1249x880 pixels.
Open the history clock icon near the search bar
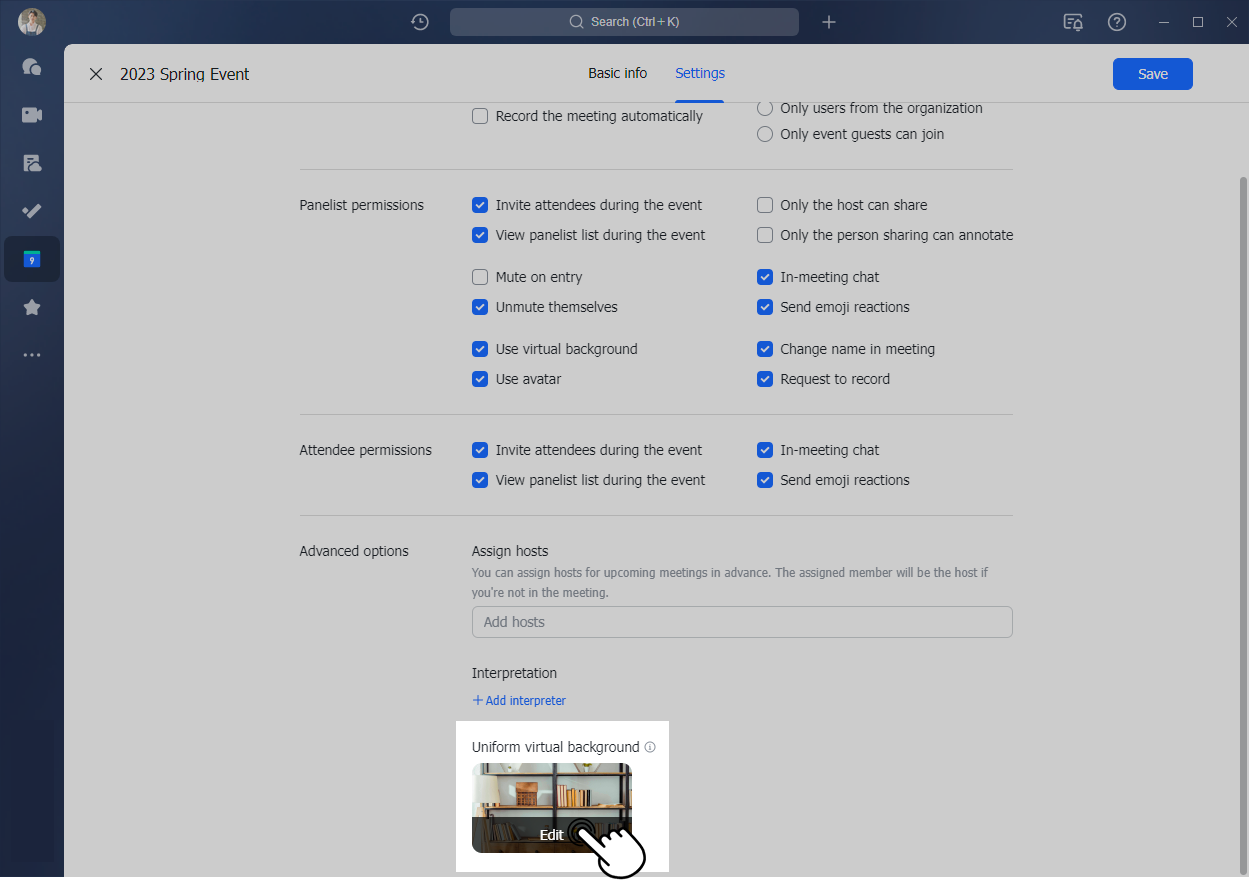(419, 21)
